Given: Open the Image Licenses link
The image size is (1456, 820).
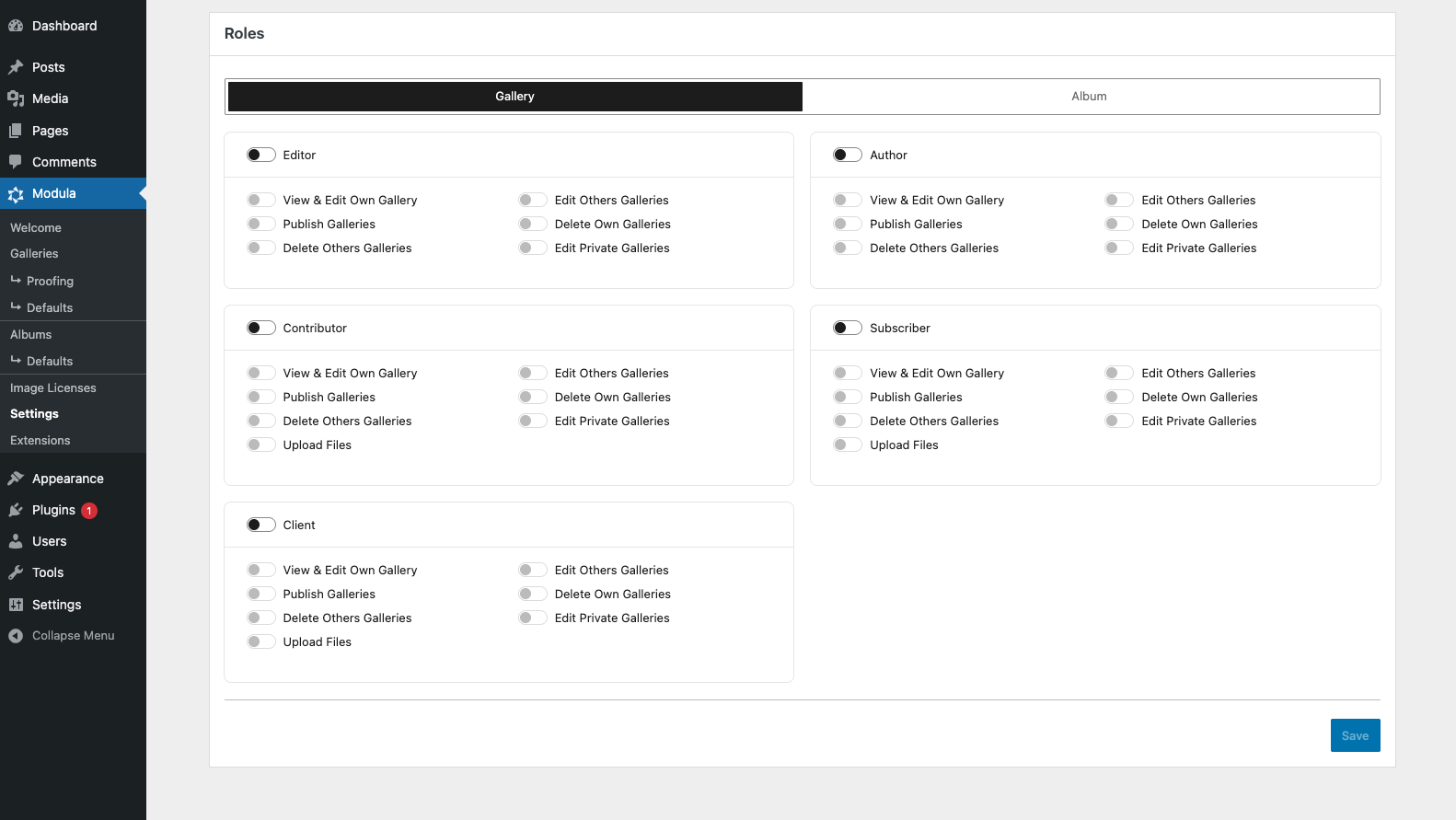Looking at the screenshot, I should coord(53,387).
